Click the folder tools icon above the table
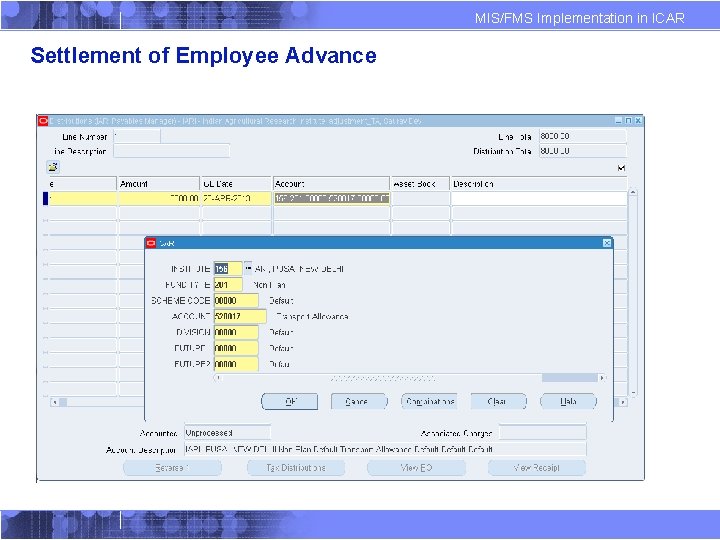Viewport: 720px width, 540px height. [x=53, y=167]
